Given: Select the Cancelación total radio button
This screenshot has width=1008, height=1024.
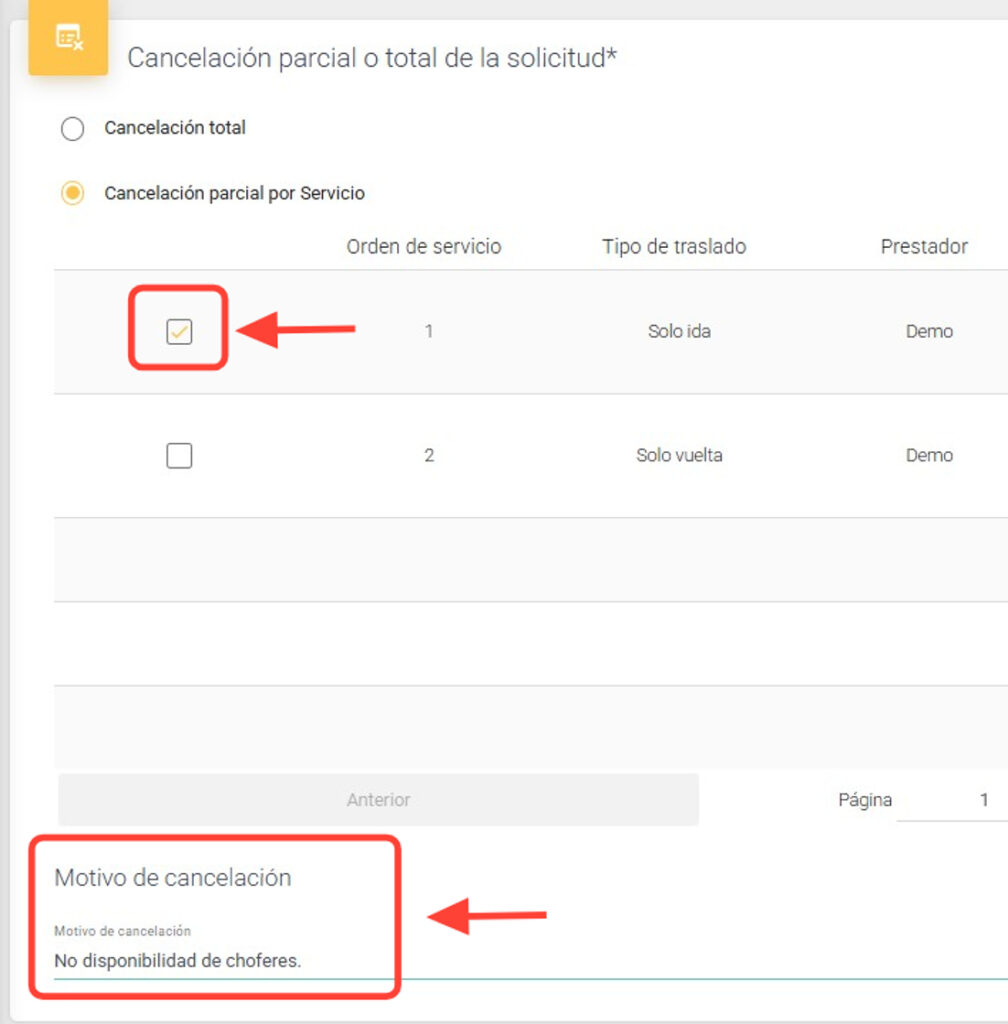Looking at the screenshot, I should pyautogui.click(x=72, y=129).
